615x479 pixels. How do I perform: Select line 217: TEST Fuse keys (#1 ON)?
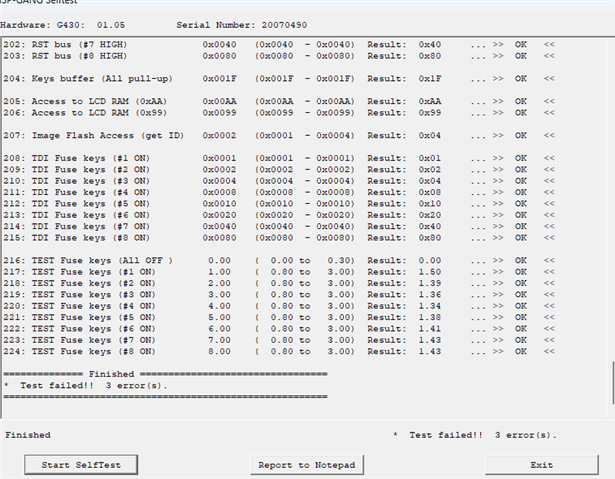point(279,272)
